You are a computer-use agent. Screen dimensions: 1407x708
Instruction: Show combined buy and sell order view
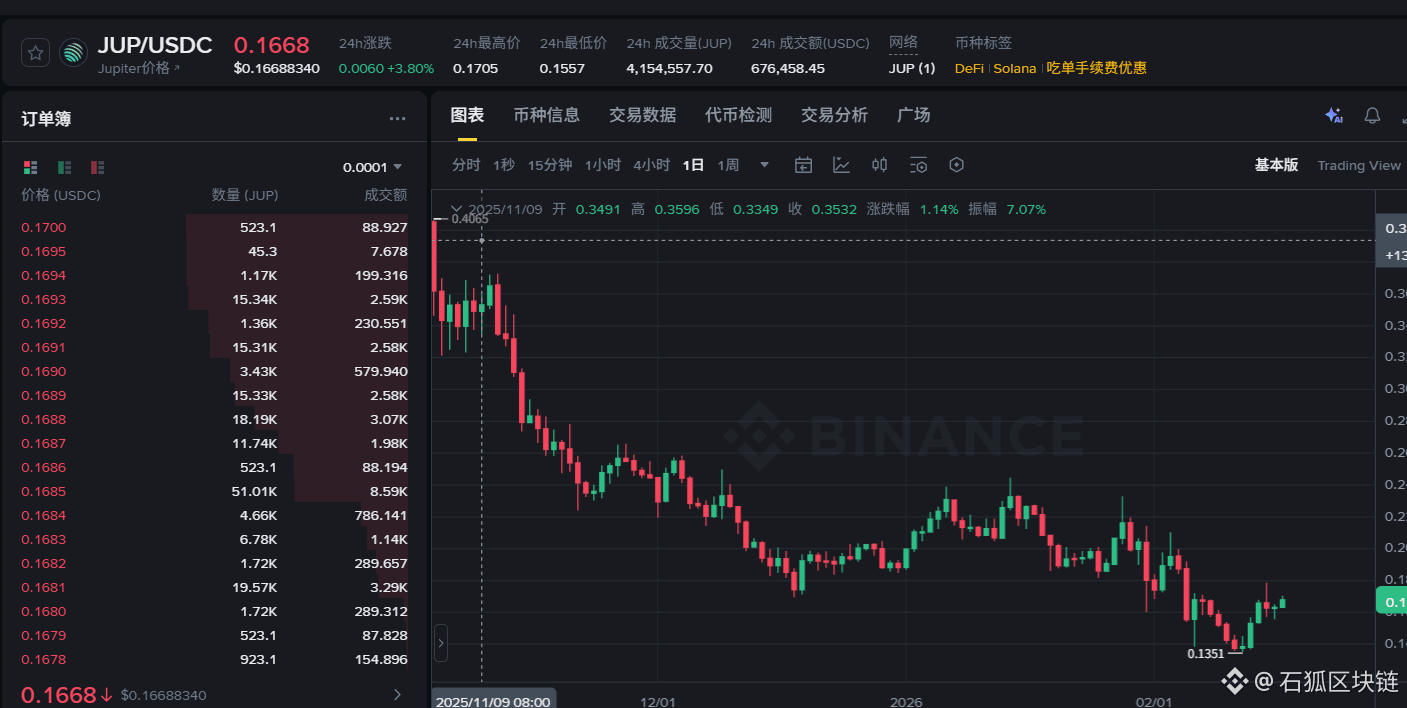(31, 167)
